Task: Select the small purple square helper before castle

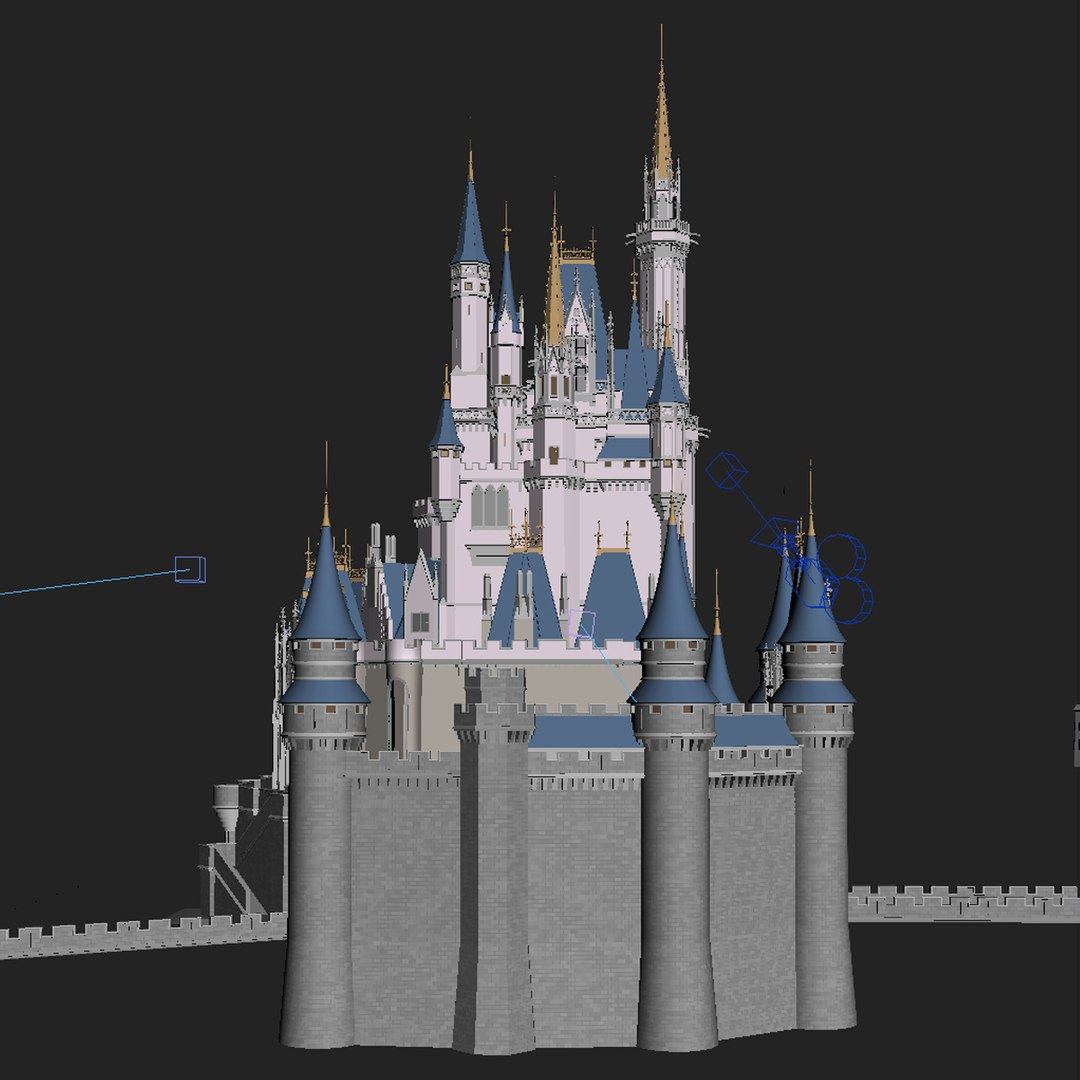Action: pos(582,623)
